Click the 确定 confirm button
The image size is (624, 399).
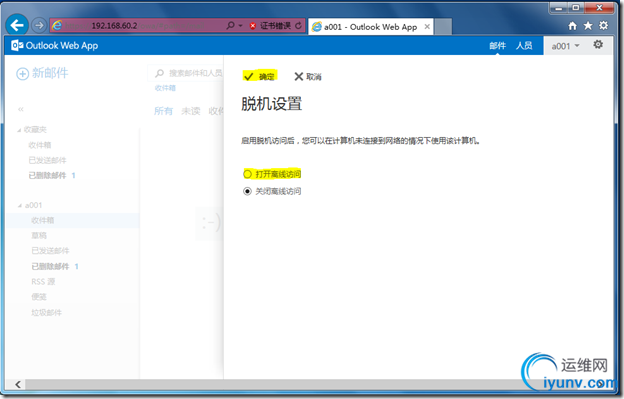259,76
